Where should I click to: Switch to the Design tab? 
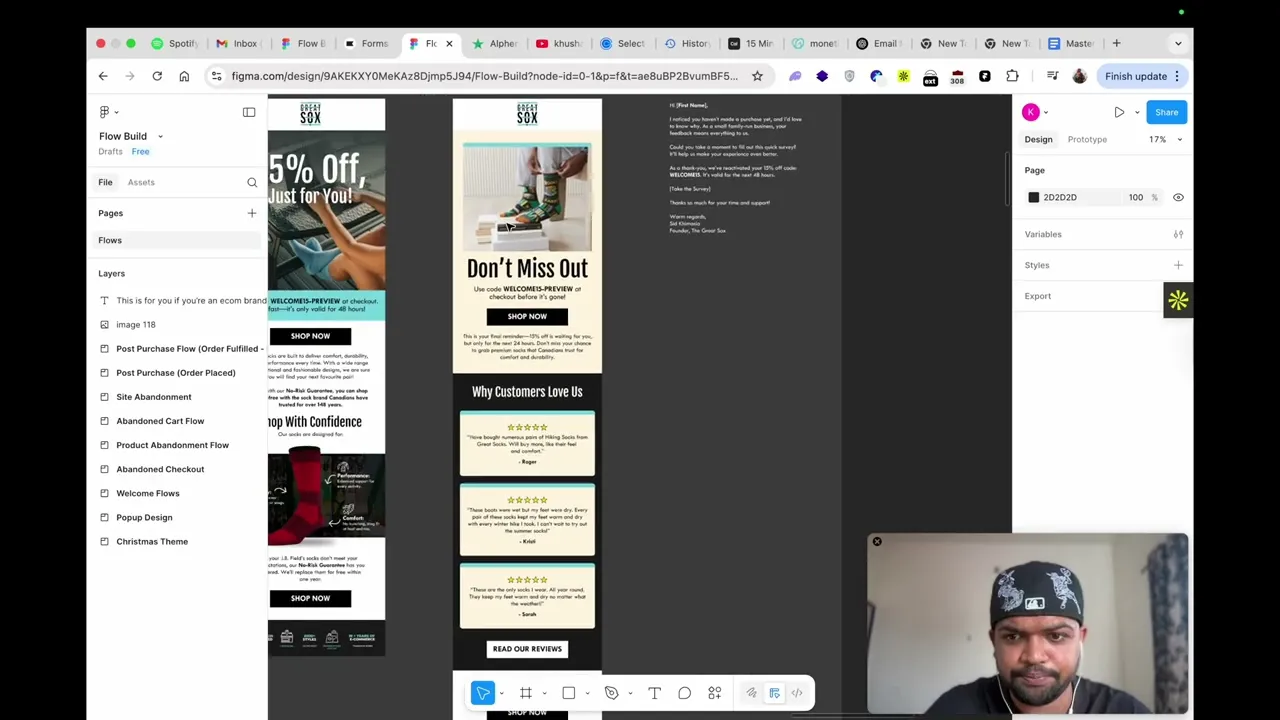click(1038, 140)
